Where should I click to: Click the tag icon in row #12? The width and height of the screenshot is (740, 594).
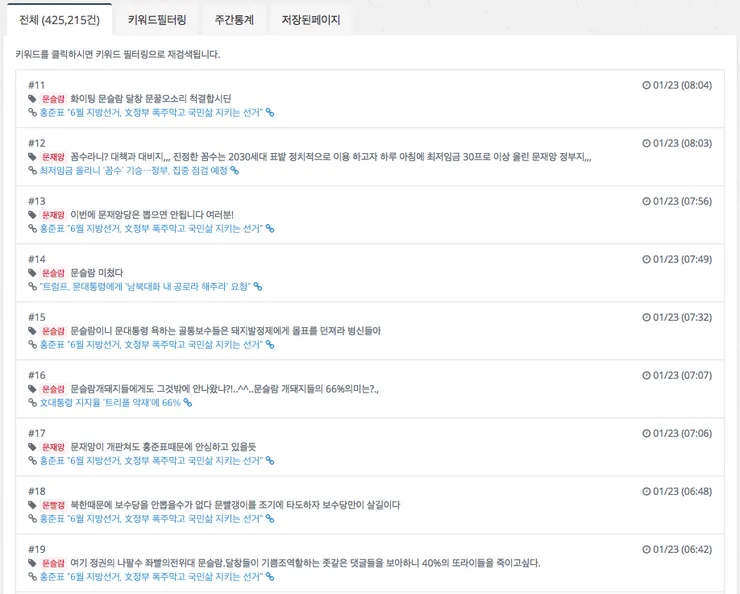(32, 157)
